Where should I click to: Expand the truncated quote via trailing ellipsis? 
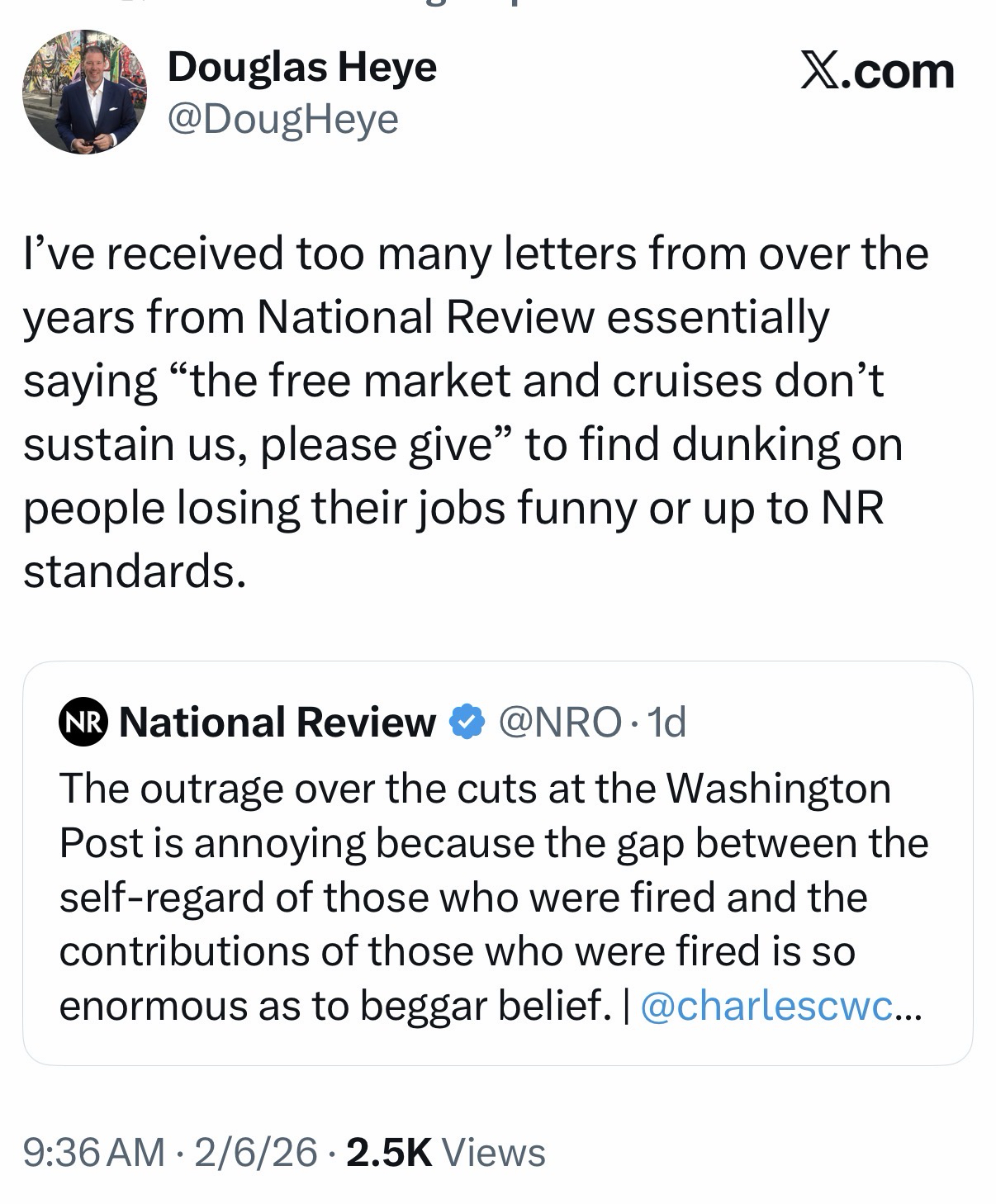[x=906, y=1006]
